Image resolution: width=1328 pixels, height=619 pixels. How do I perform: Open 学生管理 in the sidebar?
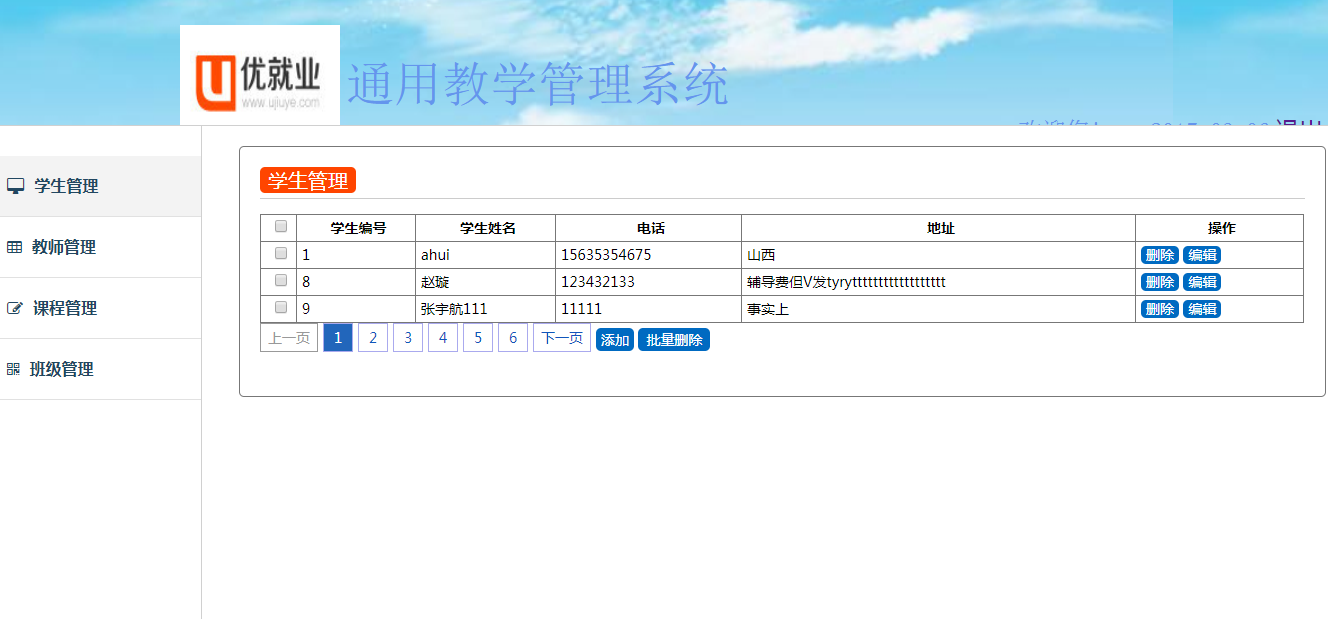(x=100, y=186)
